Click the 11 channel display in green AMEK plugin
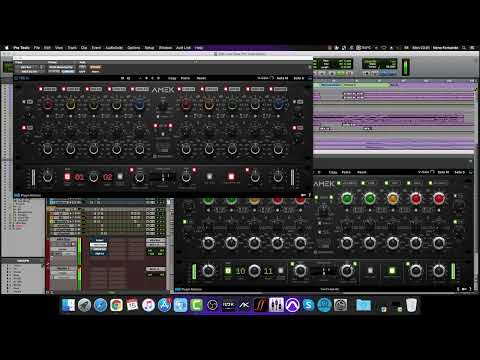This screenshot has height=360, width=480. tap(268, 271)
